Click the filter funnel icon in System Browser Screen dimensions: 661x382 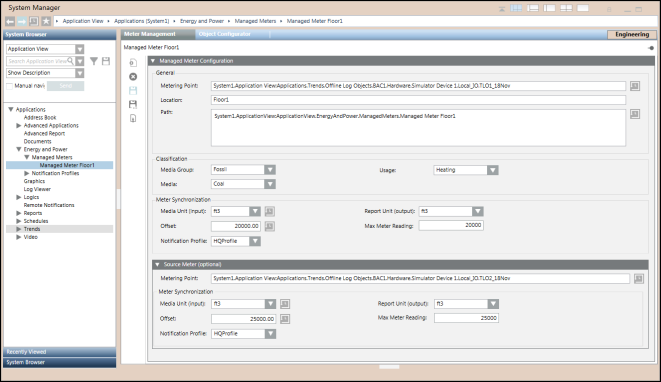coord(94,61)
